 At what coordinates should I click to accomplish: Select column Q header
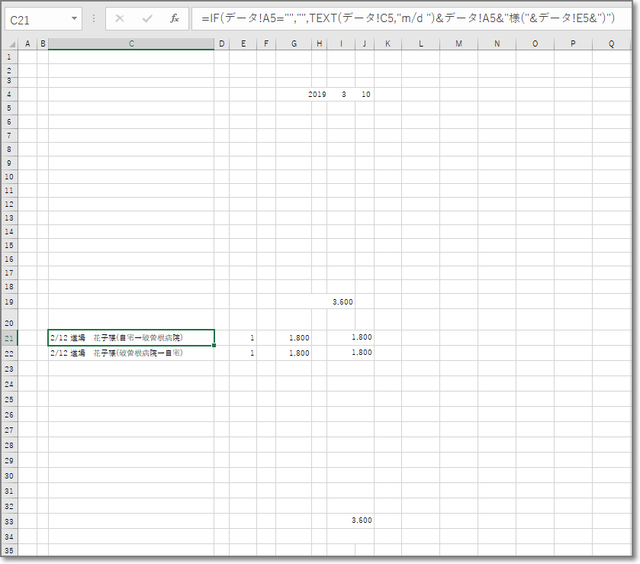(610, 43)
